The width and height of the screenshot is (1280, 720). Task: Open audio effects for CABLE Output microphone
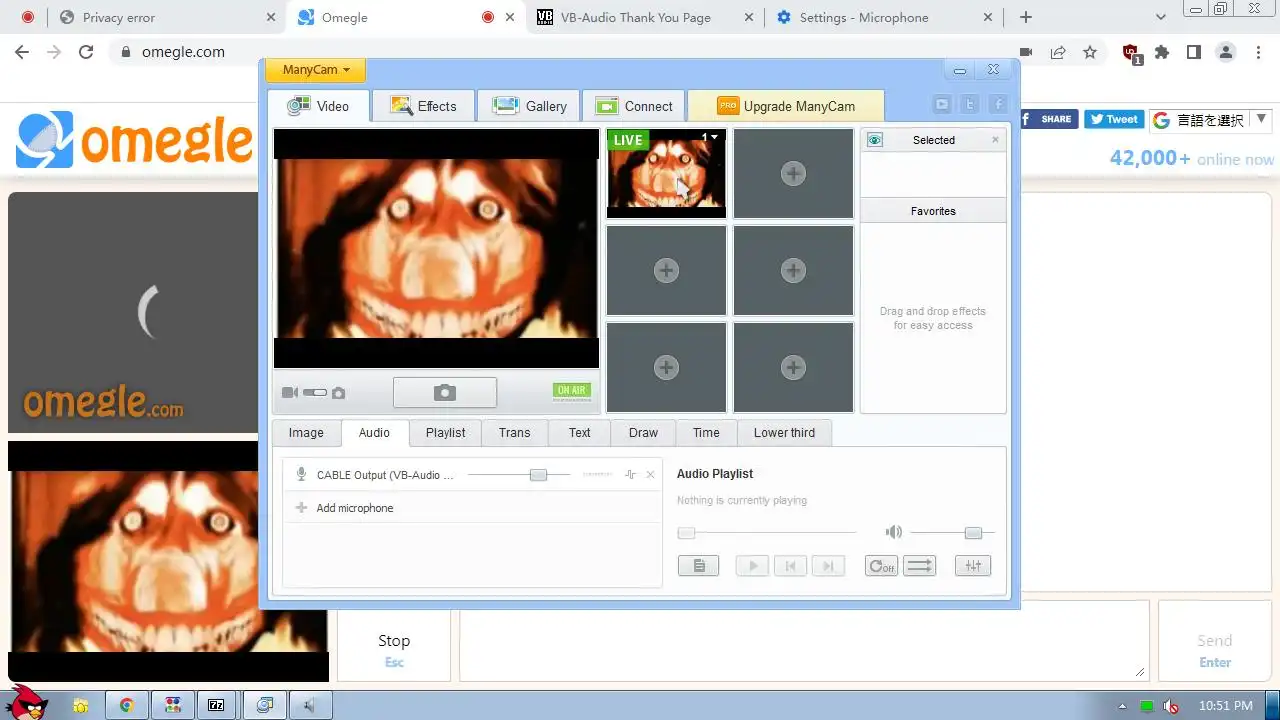630,475
